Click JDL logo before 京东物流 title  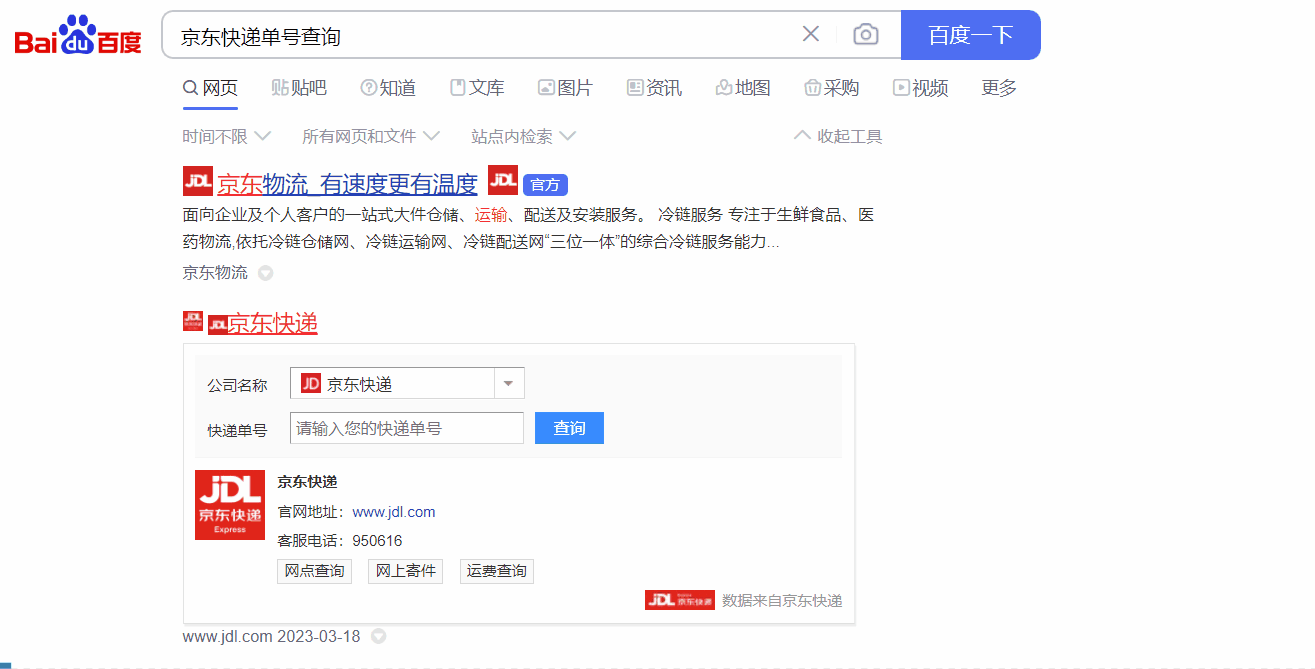click(x=198, y=181)
